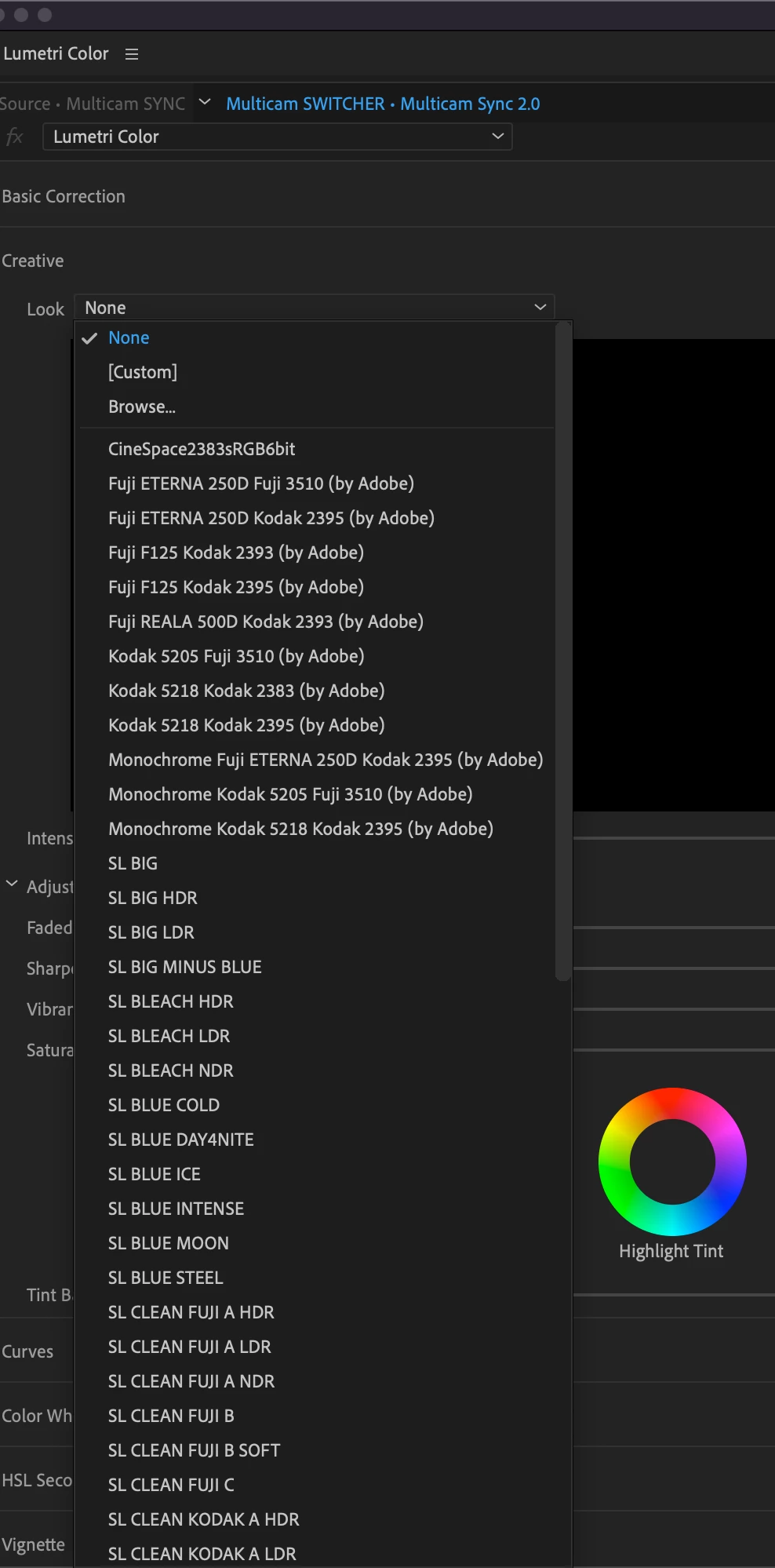Expand the HSL Secondary section
Image resolution: width=775 pixels, height=1568 pixels.
37,1480
